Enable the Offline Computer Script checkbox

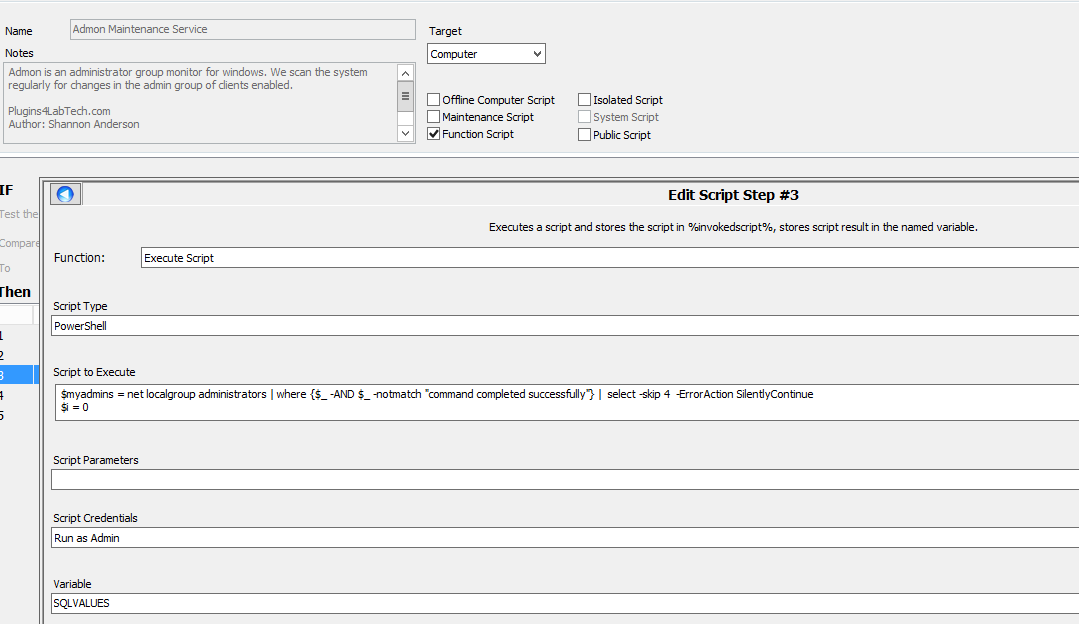[434, 100]
